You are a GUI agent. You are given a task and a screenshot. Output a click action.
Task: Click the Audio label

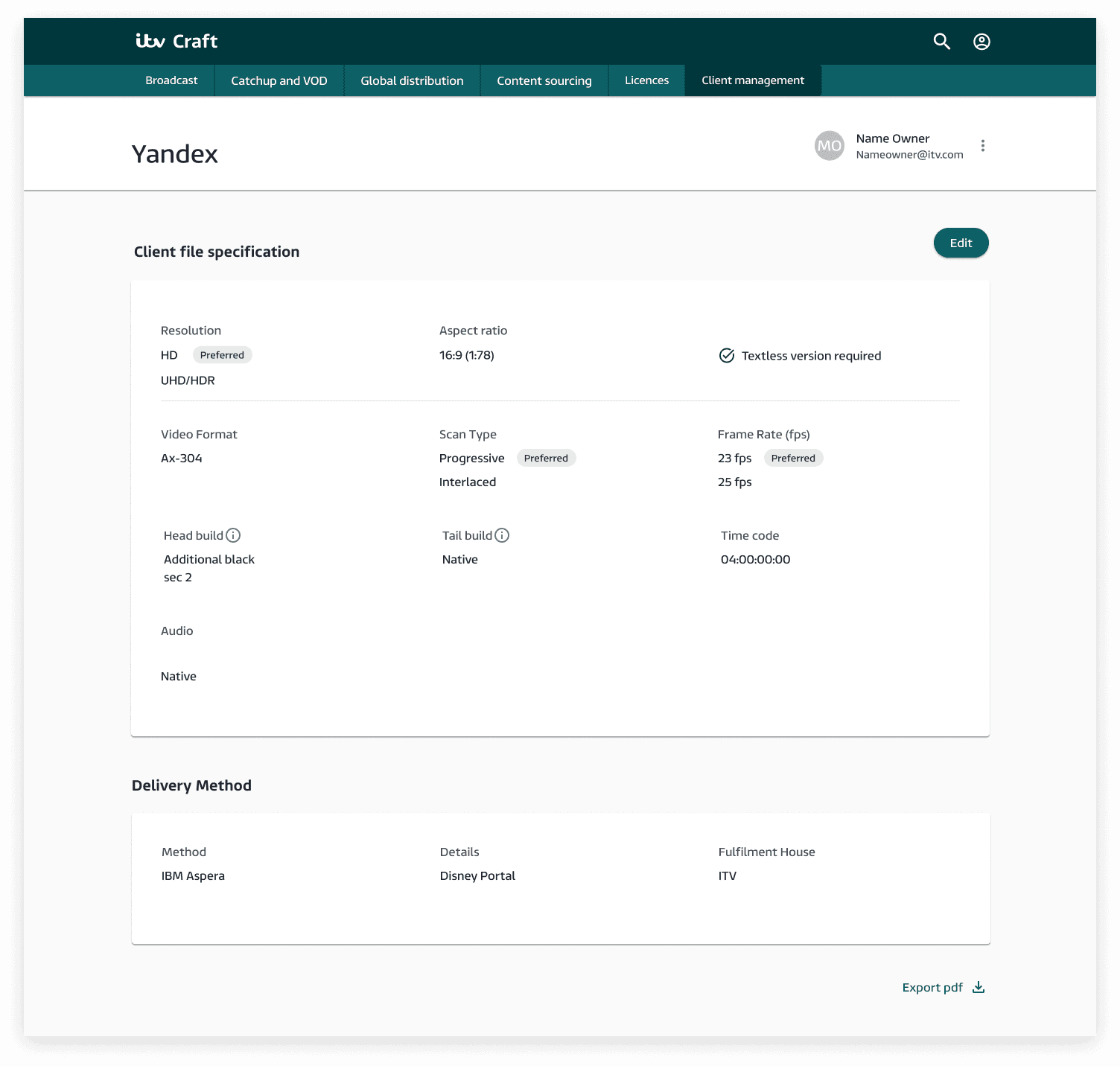click(176, 631)
